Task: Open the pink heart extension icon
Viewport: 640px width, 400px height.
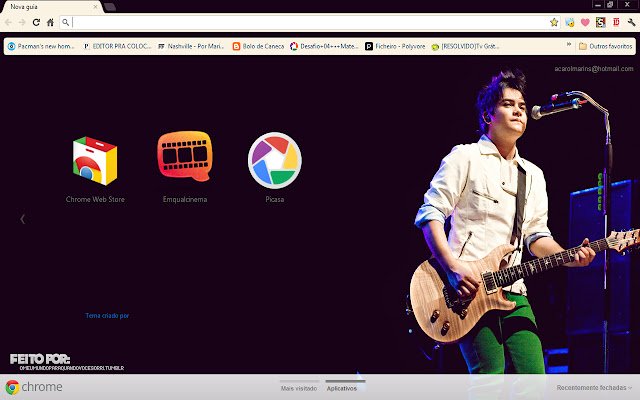Action: [585, 22]
